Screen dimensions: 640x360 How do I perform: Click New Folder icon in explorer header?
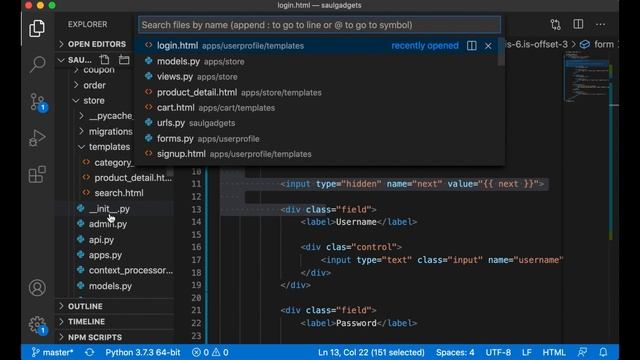[124, 60]
